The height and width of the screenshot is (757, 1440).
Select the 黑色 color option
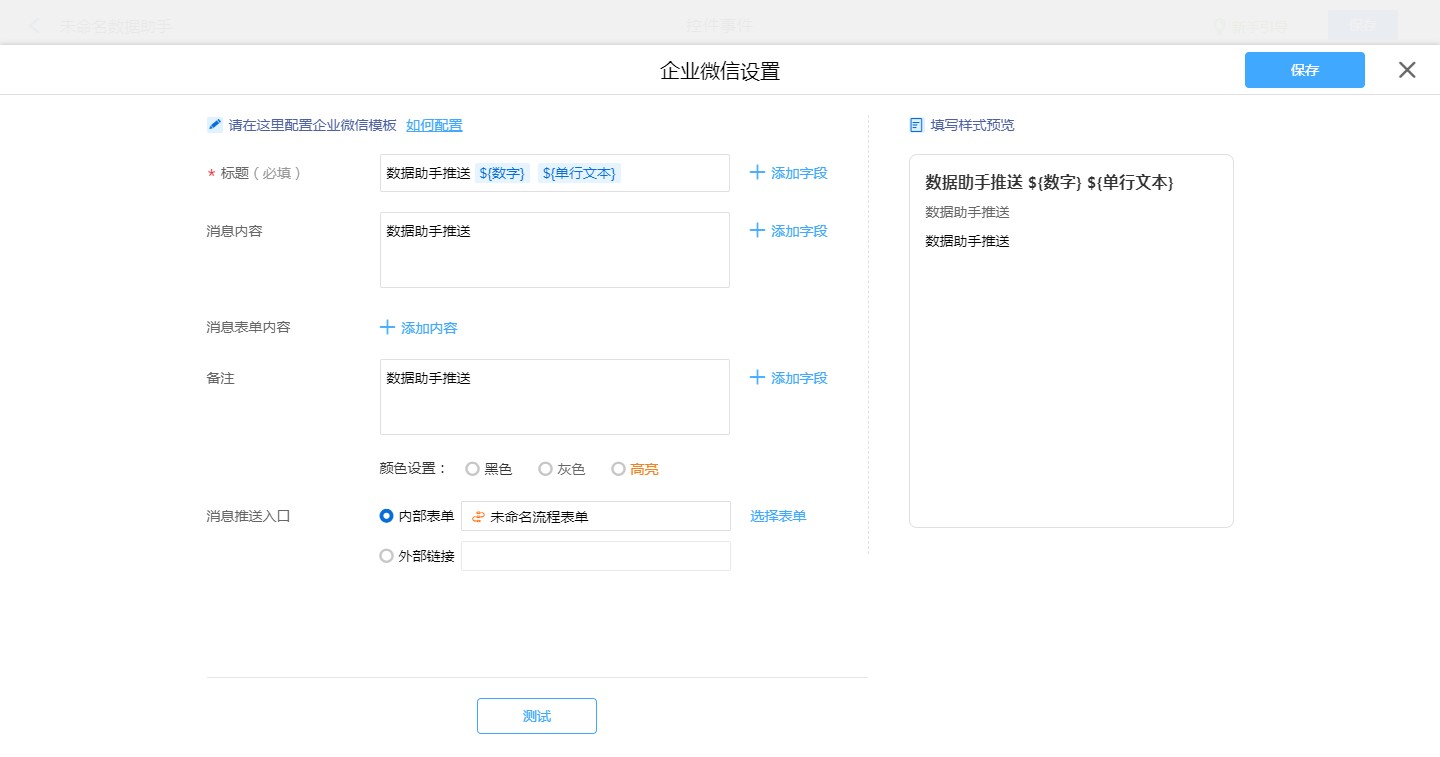pos(473,469)
